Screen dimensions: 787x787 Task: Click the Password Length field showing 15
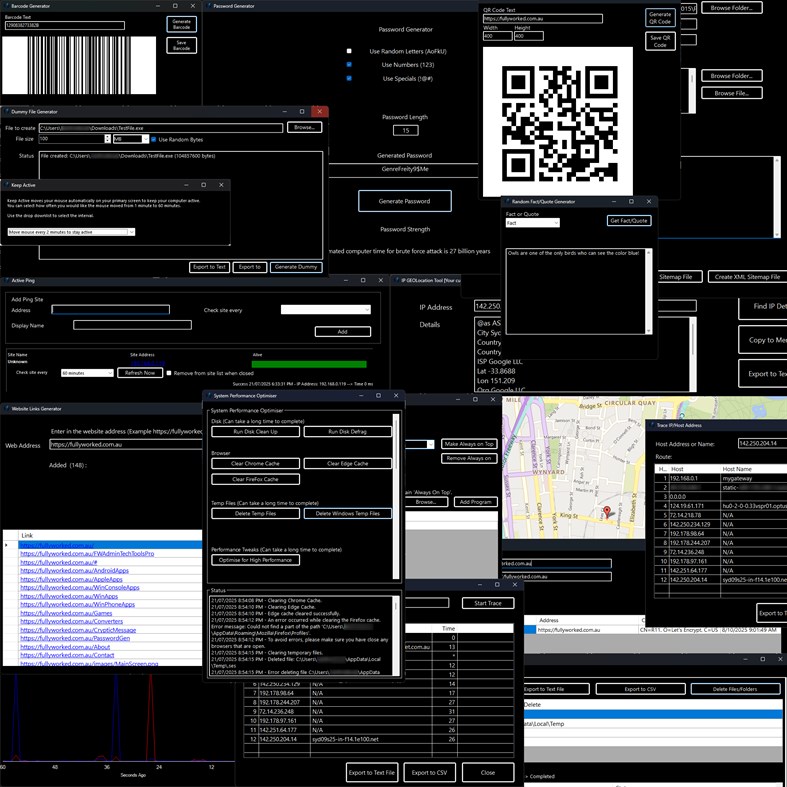[x=406, y=130]
